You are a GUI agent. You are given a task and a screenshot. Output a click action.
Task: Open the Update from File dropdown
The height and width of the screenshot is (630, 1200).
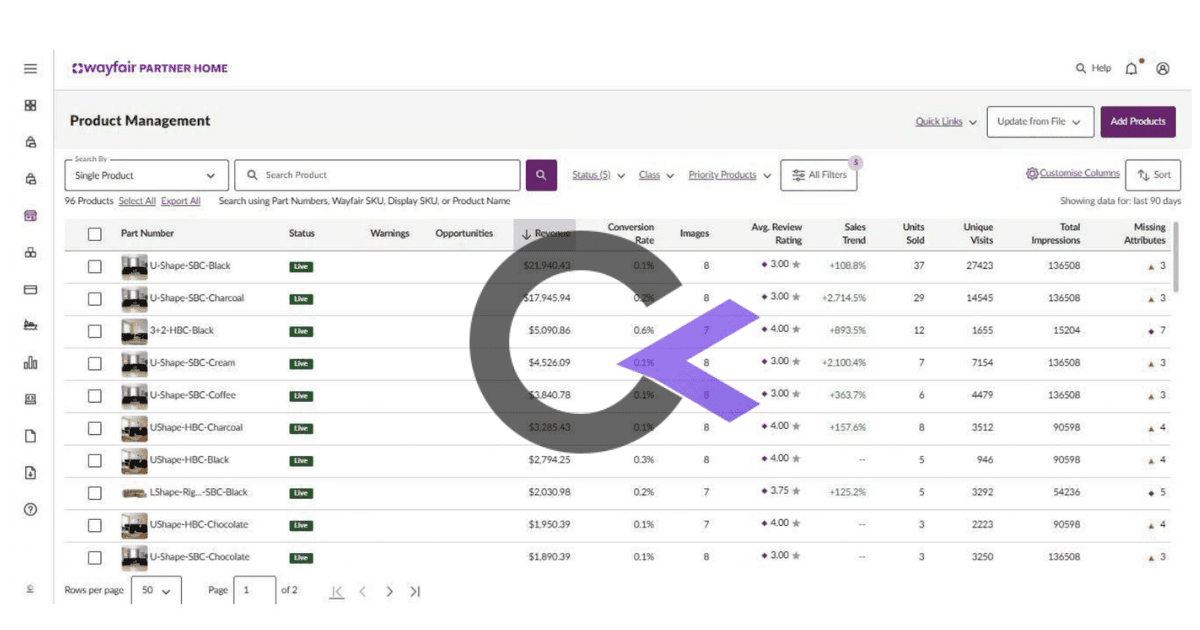coord(1040,122)
